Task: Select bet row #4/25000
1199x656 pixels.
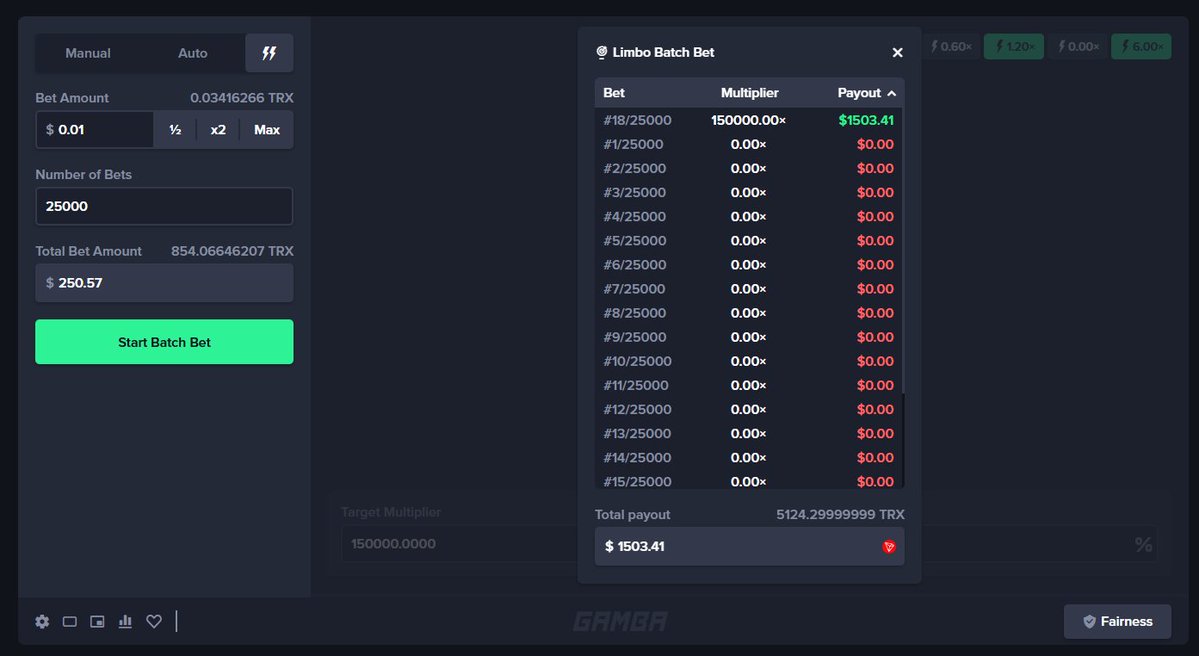Action: click(749, 216)
